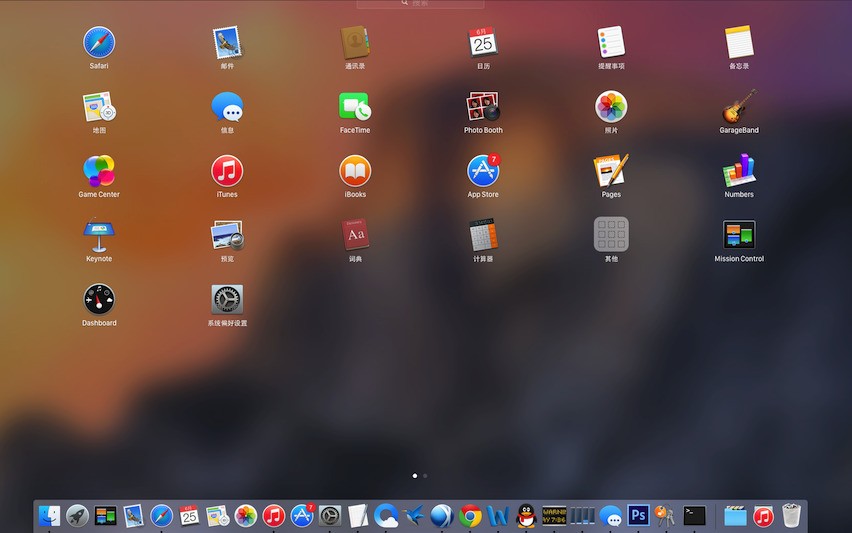This screenshot has height=533, width=852.
Task: Open the Other (其他) folder
Action: [611, 235]
